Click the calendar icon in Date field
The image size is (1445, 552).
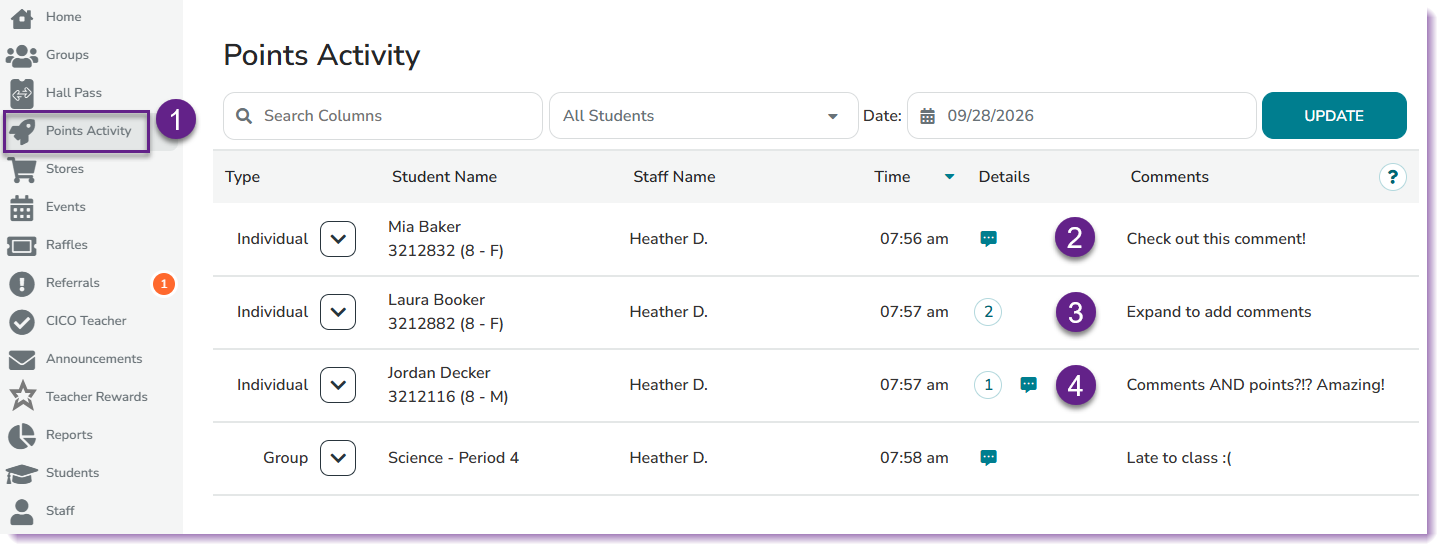tap(928, 116)
